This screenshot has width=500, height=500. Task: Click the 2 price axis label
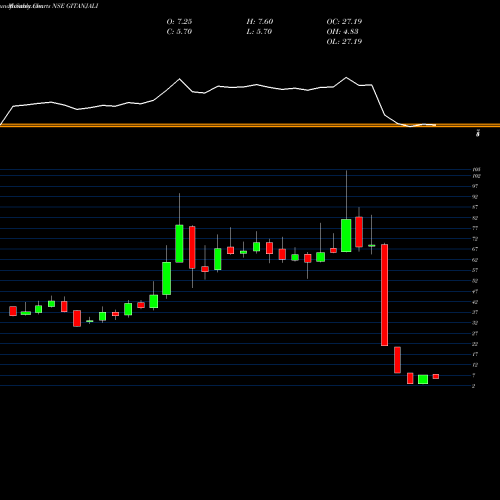coord(474,386)
